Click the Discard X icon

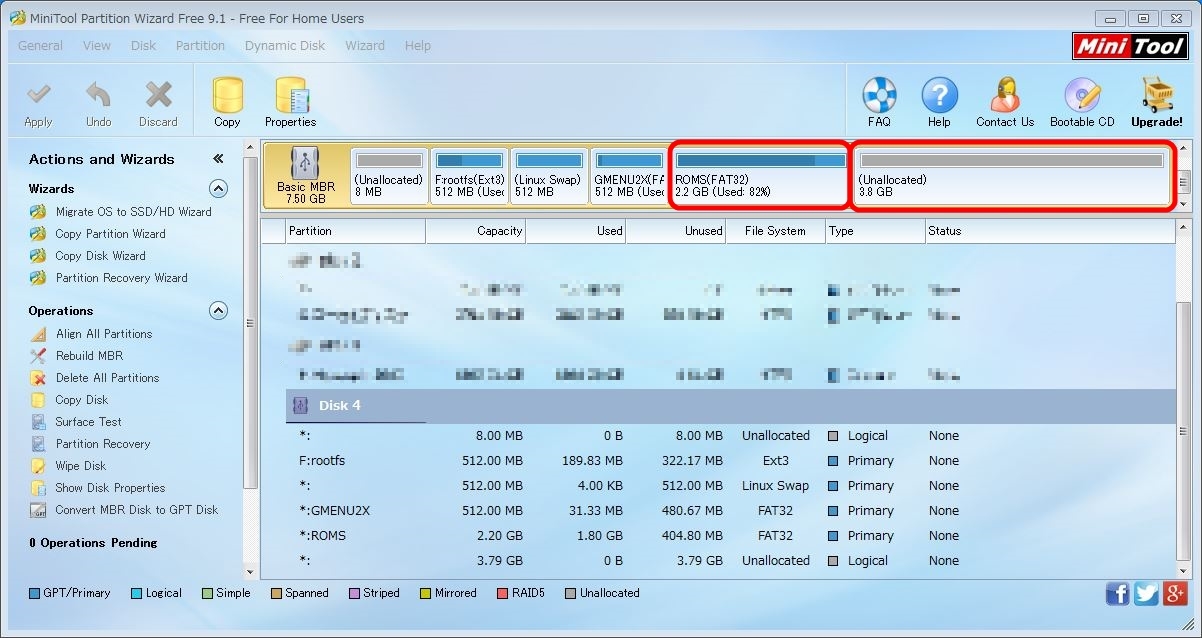pos(158,96)
